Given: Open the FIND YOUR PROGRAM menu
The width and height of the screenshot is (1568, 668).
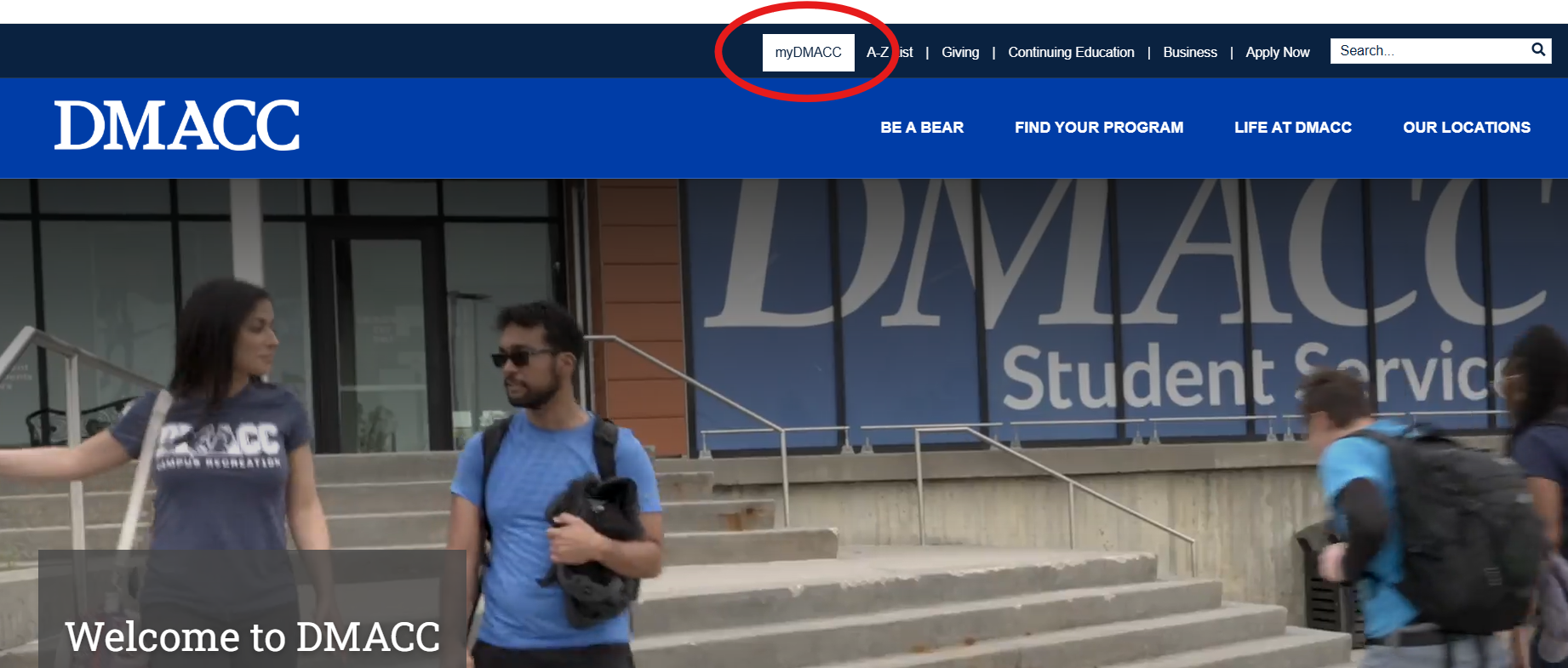Looking at the screenshot, I should coord(1099,128).
